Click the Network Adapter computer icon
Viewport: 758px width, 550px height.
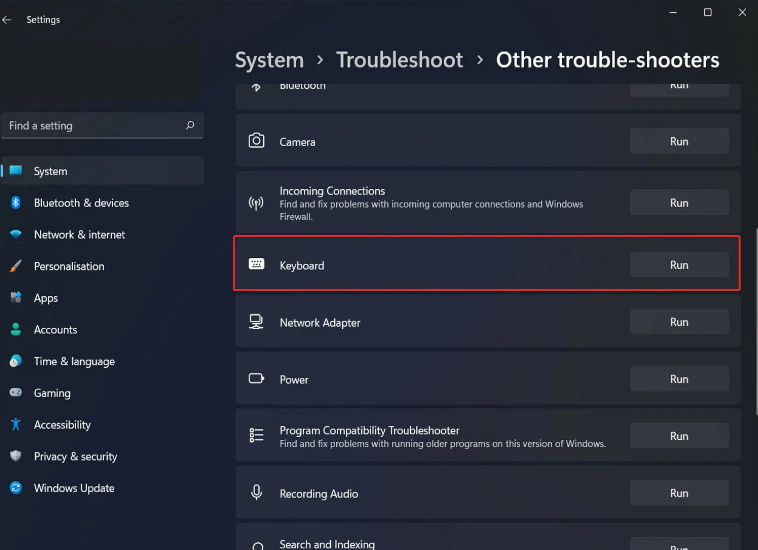[x=256, y=321]
